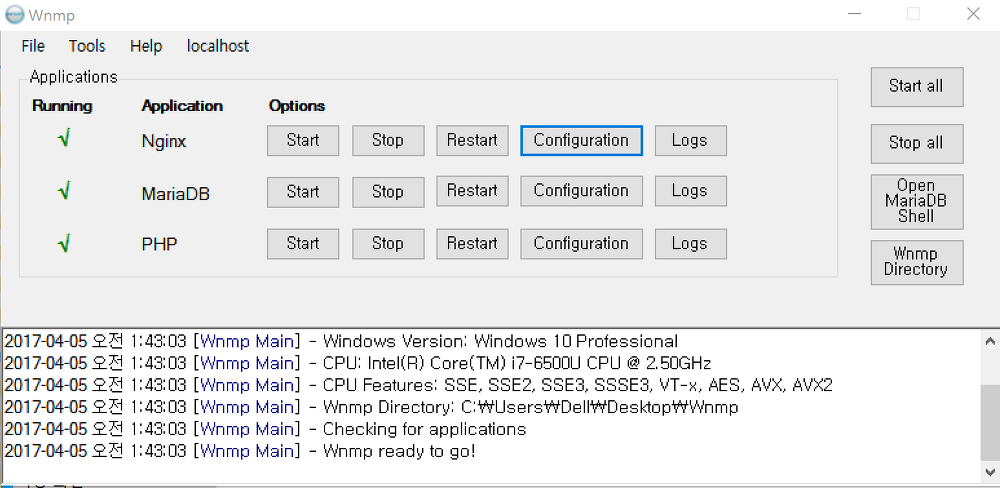Screen dimensions: 1000x488
Task: Open the File menu
Action: click(33, 47)
